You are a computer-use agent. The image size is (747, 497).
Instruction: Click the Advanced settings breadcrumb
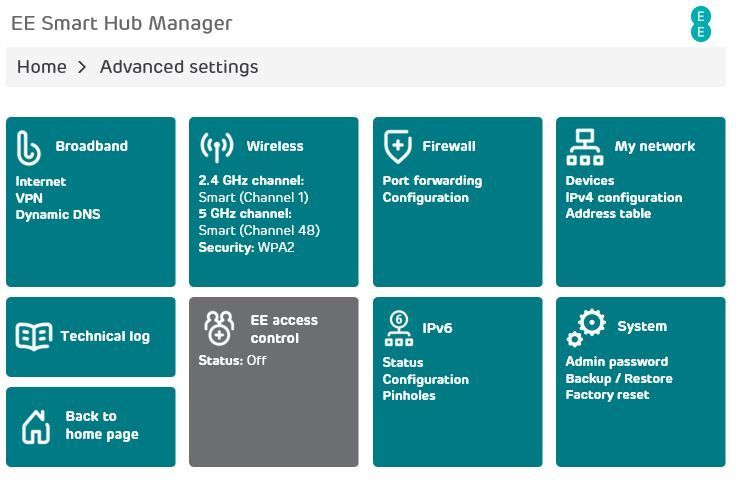[179, 67]
